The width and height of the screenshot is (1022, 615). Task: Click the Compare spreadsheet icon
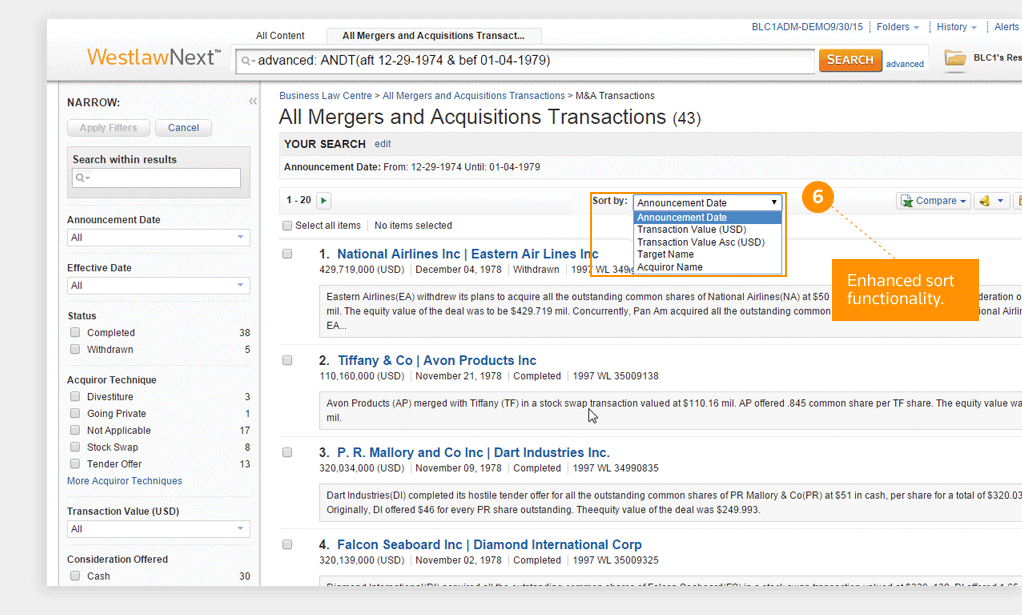pyautogui.click(x=907, y=201)
